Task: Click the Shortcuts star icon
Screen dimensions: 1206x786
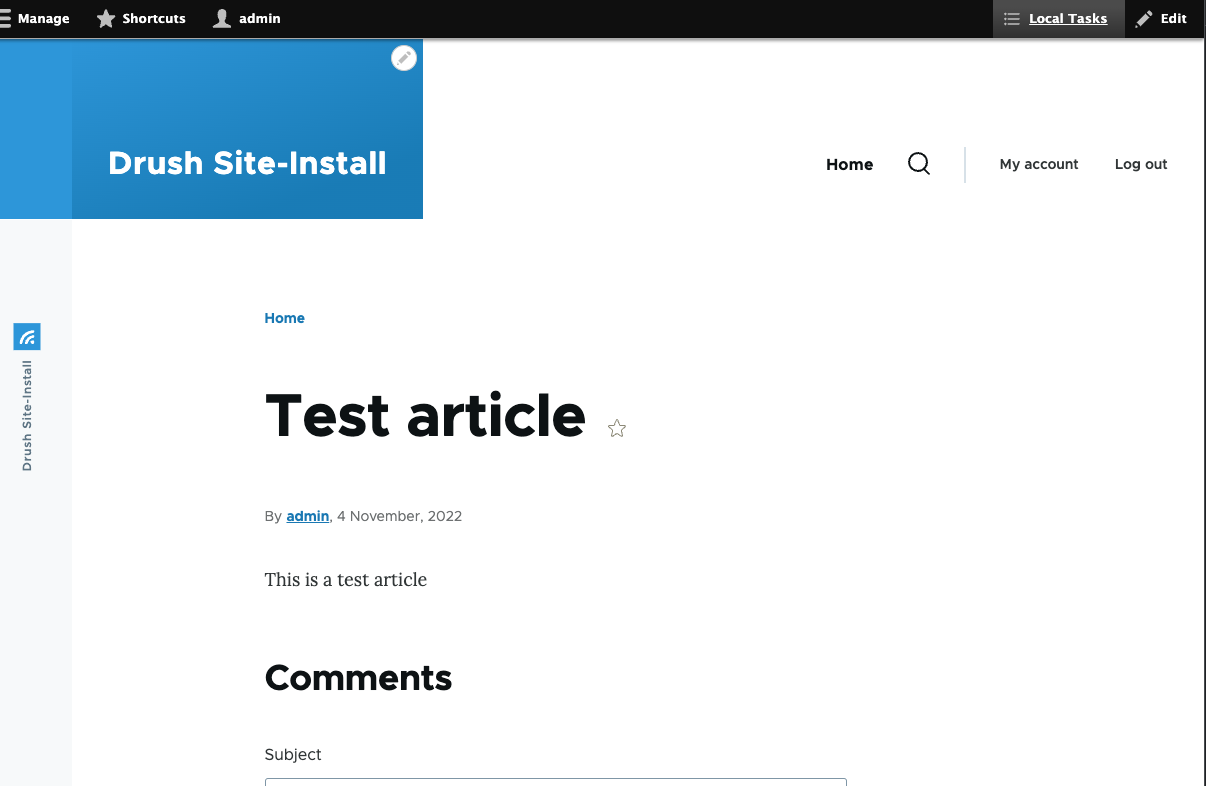Action: click(105, 18)
